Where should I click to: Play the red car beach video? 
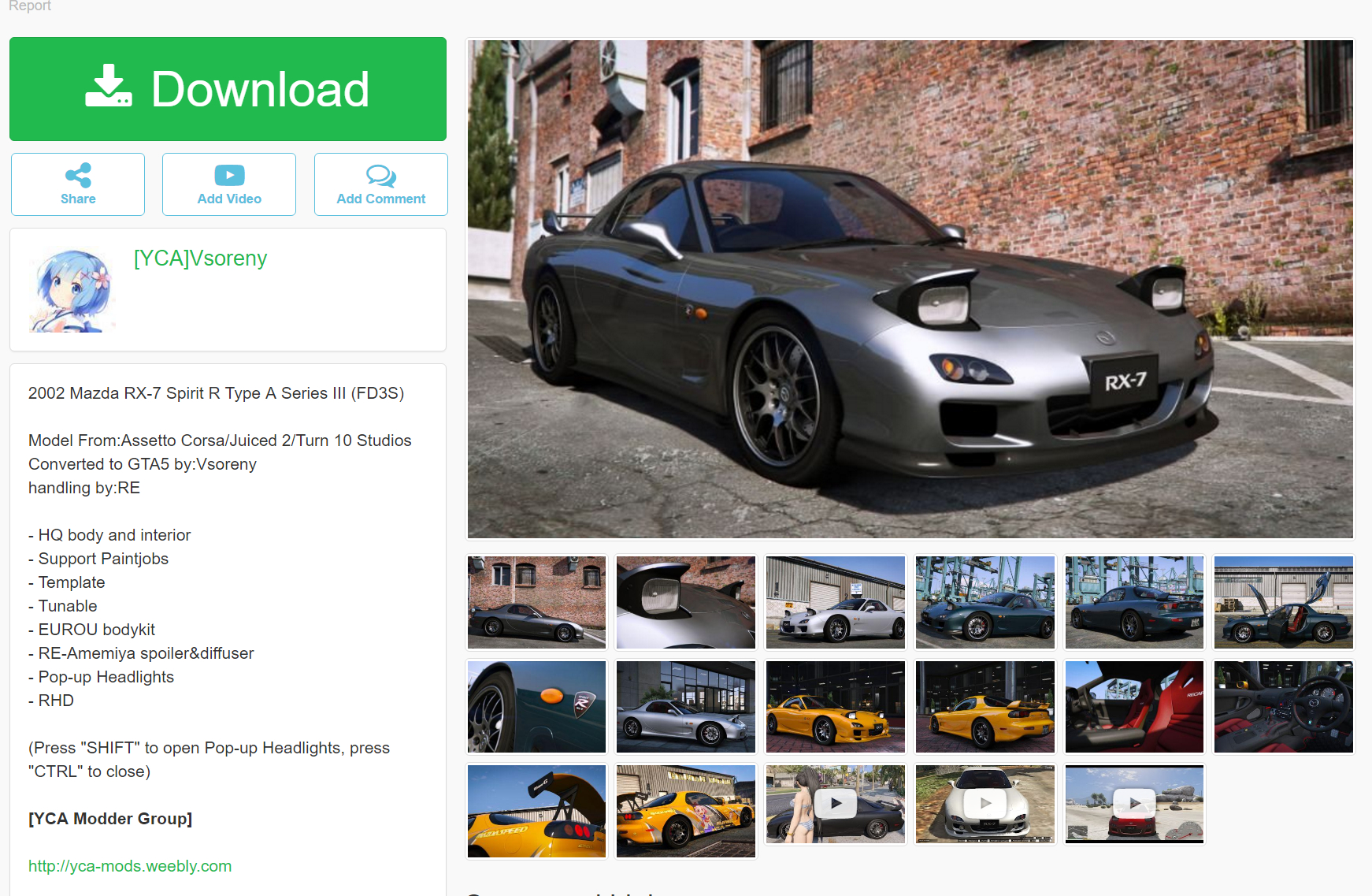1134,804
